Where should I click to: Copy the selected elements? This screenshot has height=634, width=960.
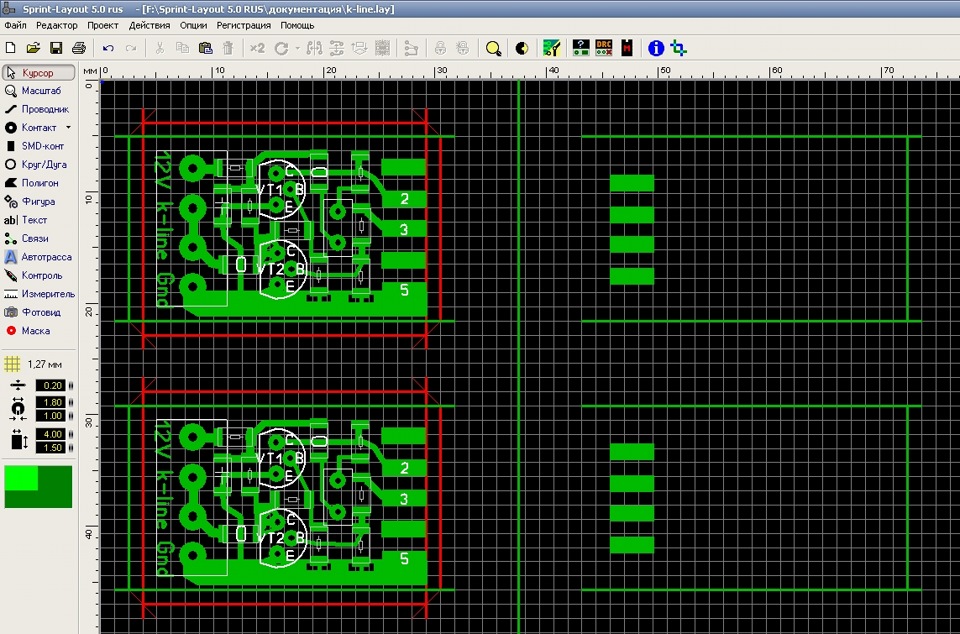pos(182,48)
